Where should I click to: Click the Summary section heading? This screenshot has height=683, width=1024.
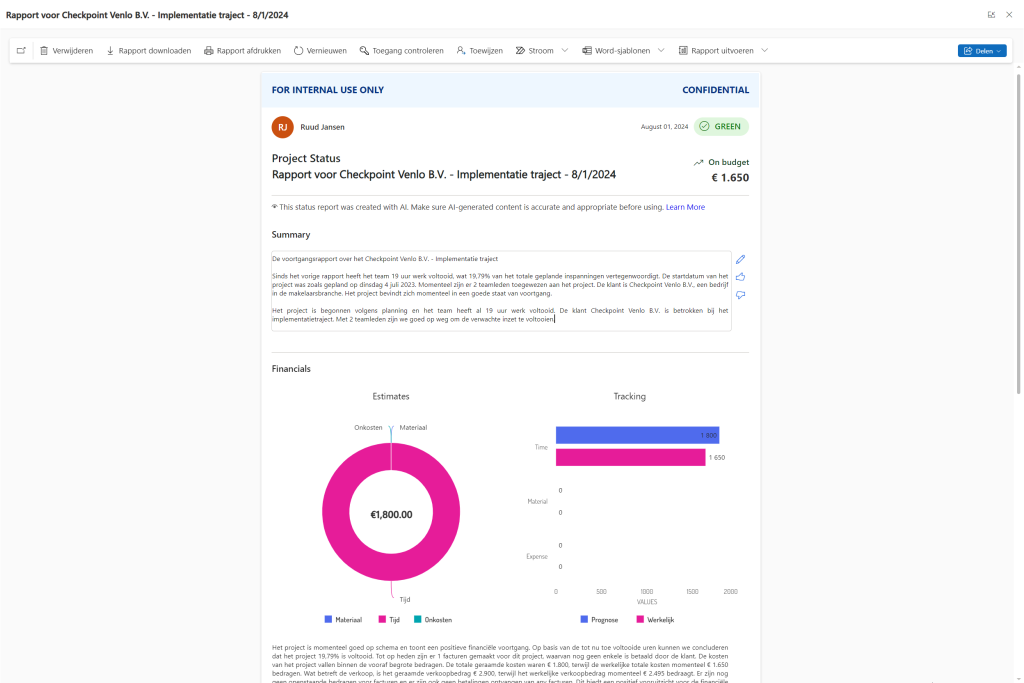291,234
